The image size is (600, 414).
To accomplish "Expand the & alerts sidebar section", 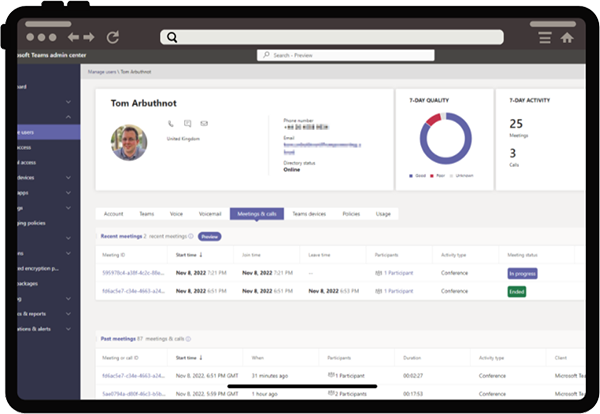I will (x=68, y=329).
